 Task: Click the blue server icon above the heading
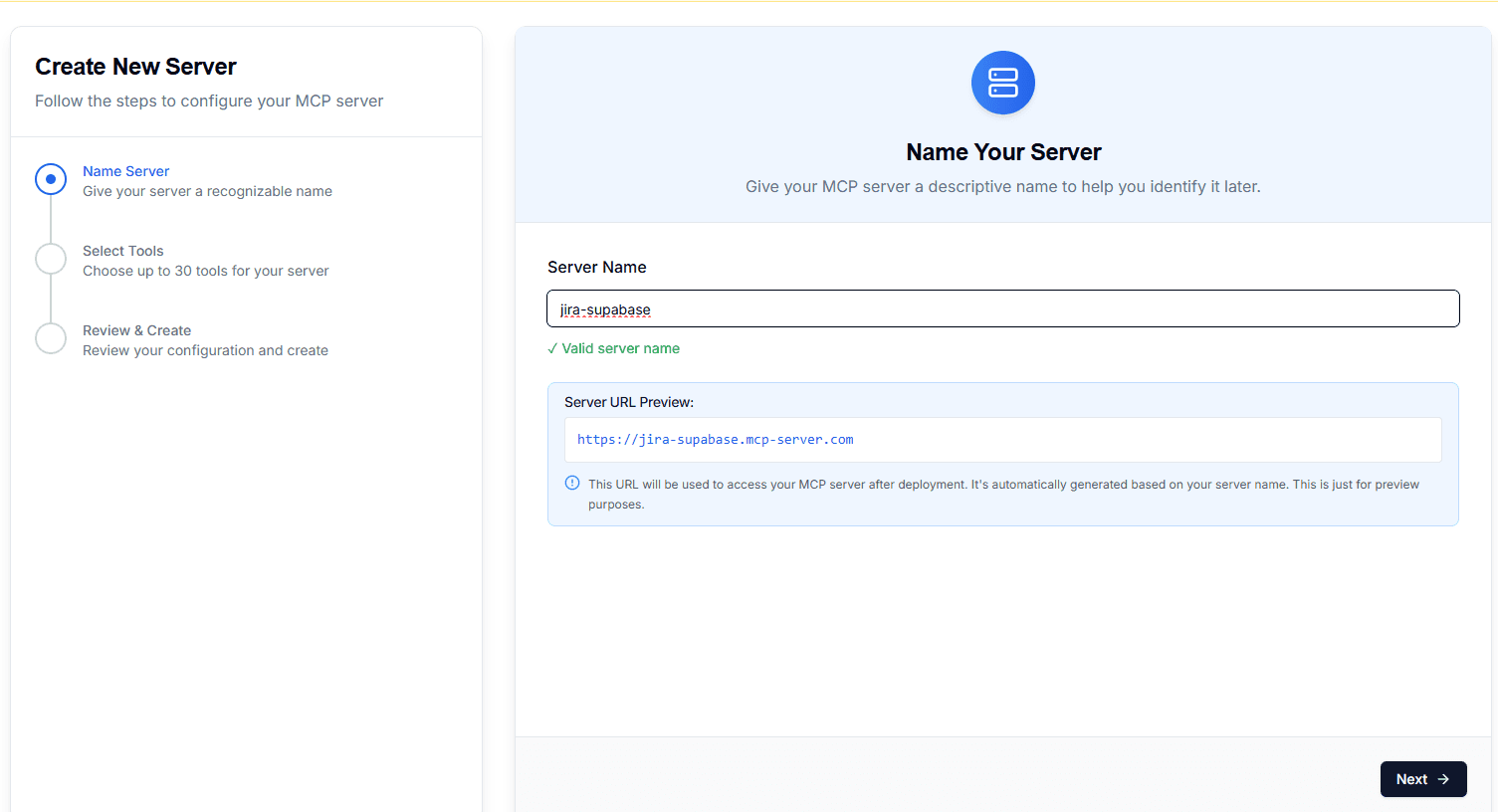(x=1003, y=83)
